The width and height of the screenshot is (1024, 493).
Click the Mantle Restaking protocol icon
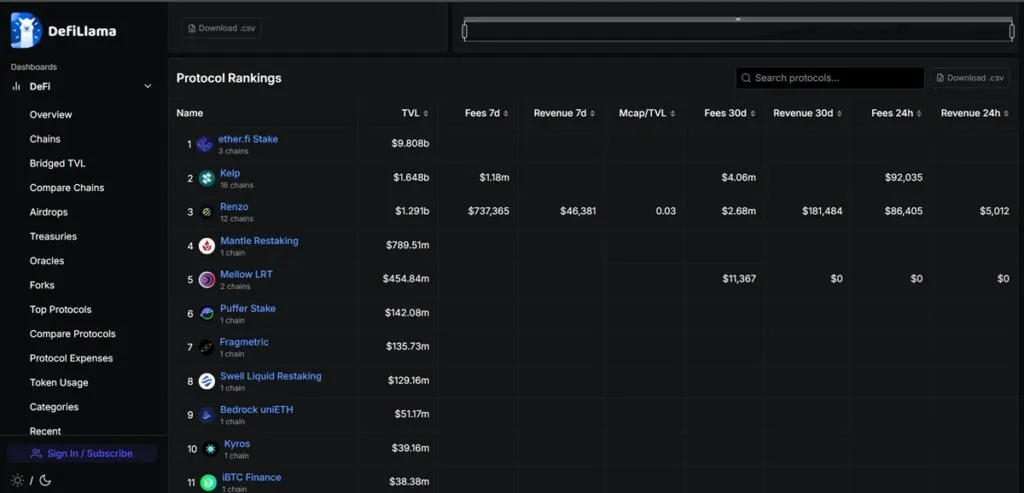click(x=207, y=246)
